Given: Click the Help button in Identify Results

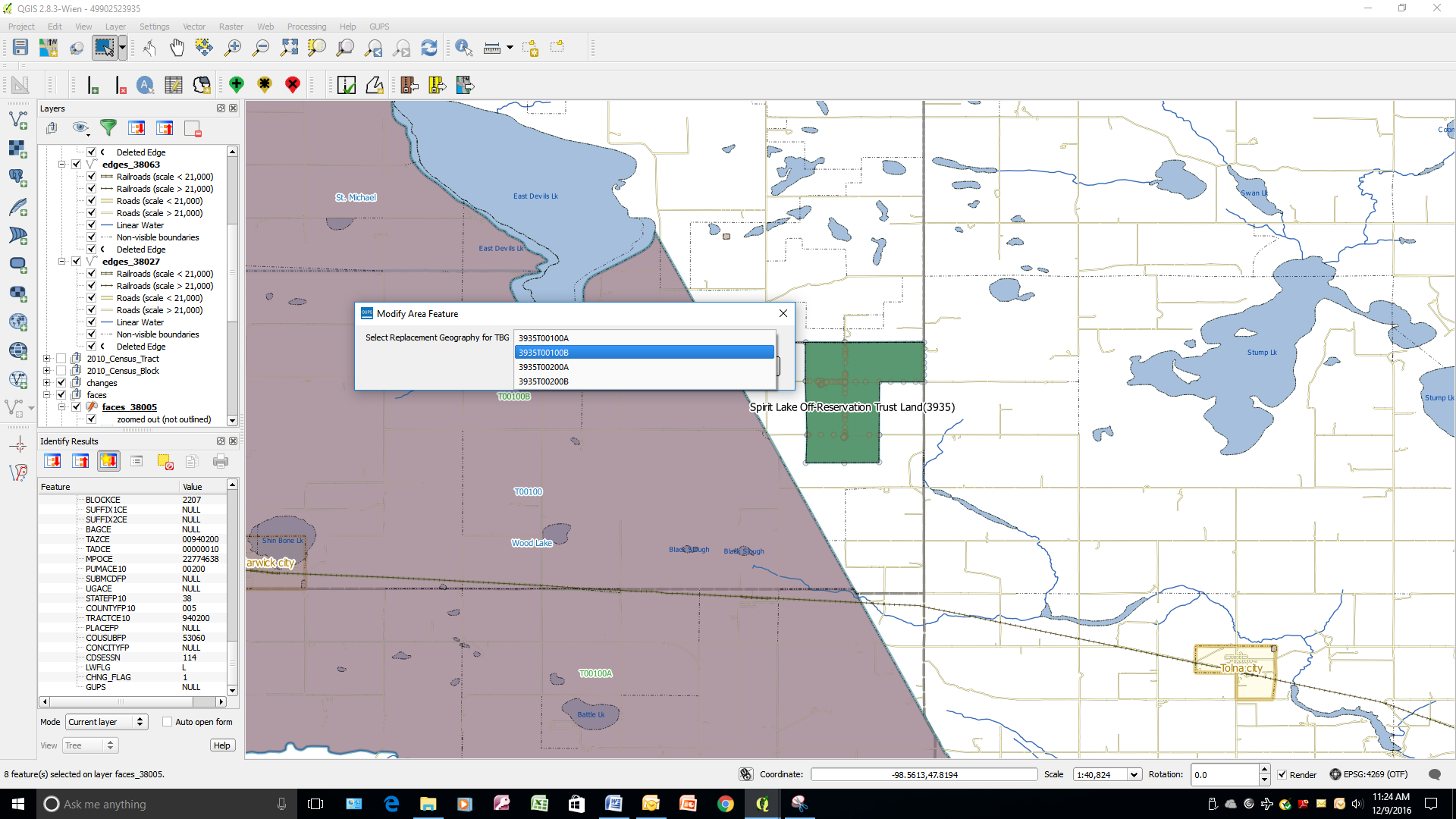Looking at the screenshot, I should pos(221,745).
